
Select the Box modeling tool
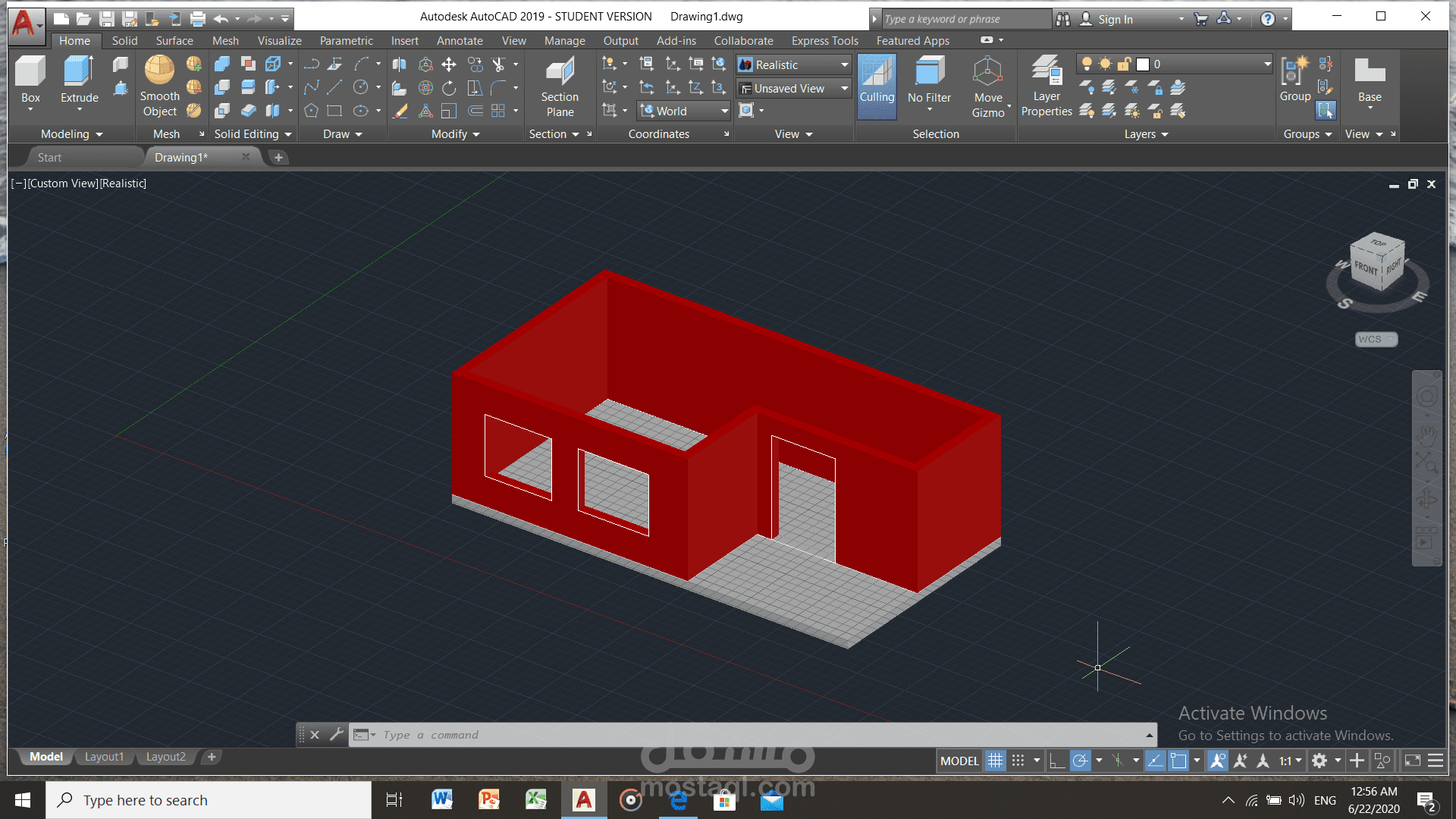[x=30, y=72]
